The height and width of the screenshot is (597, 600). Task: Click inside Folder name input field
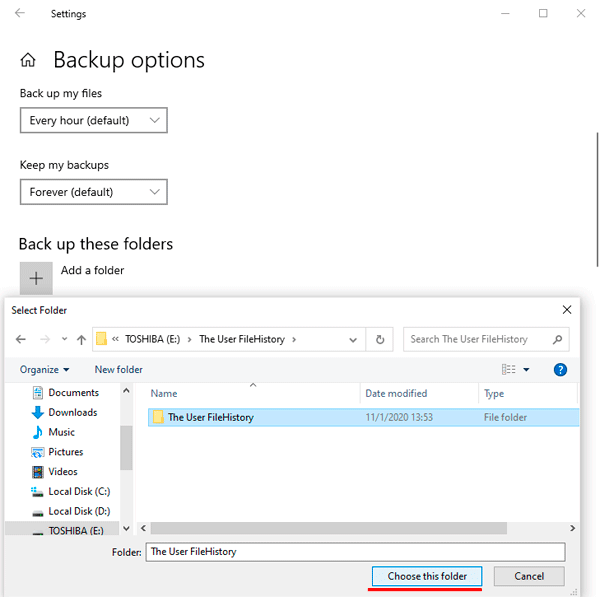tap(355, 552)
